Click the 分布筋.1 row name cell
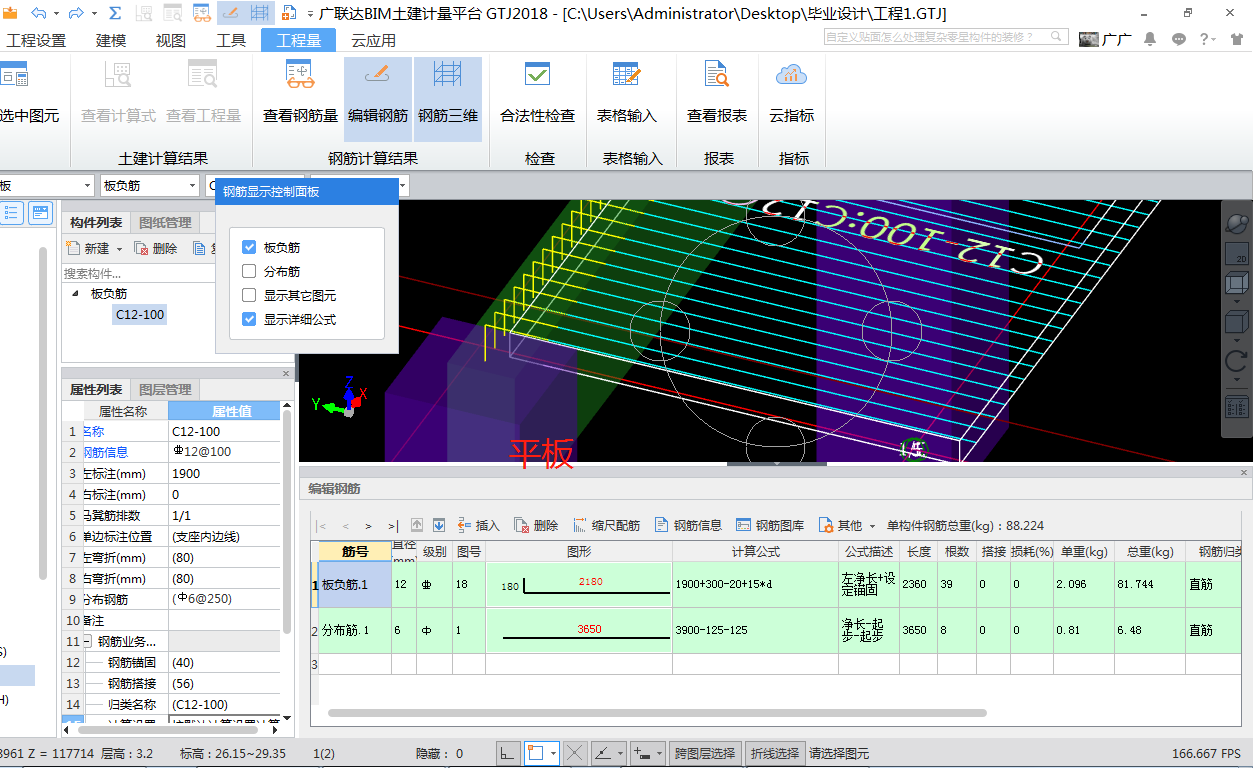The image size is (1253, 768). point(355,630)
